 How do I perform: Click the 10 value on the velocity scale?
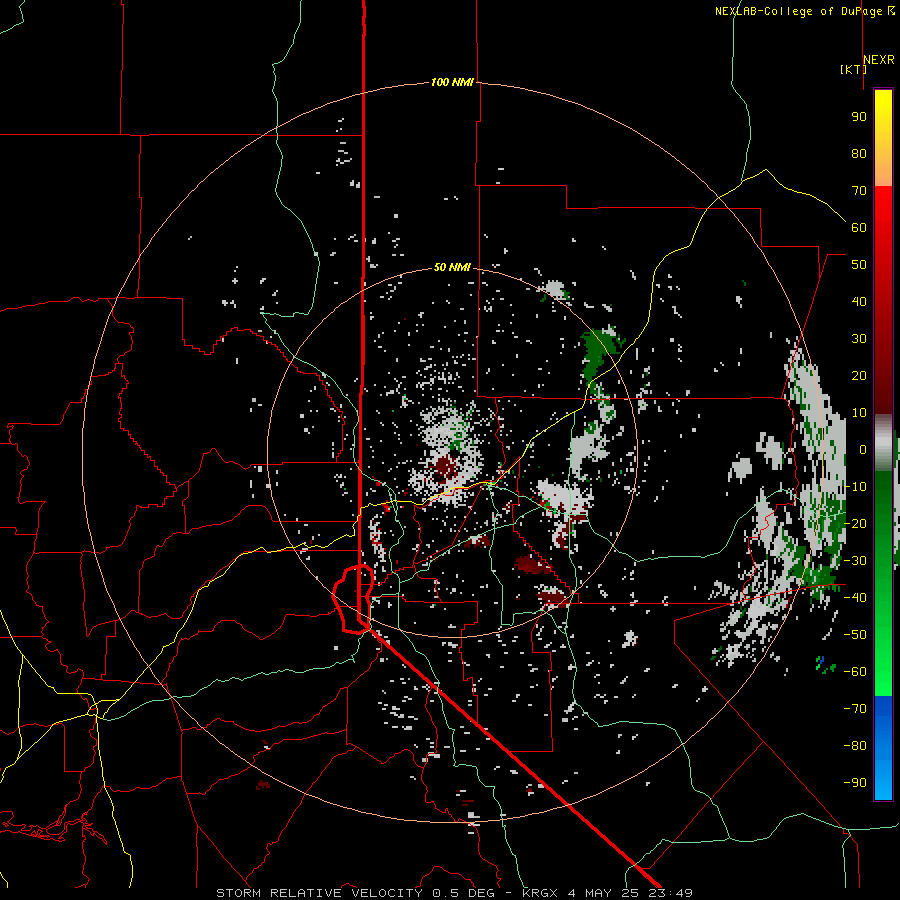pyautogui.click(x=859, y=413)
